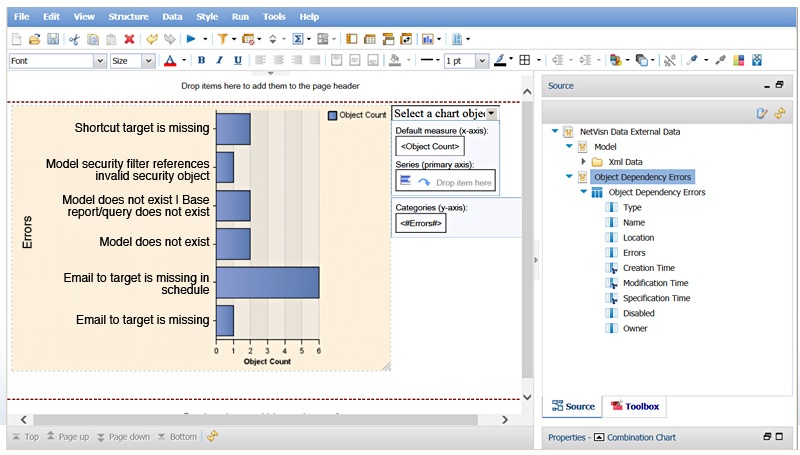Redo the action
This screenshot has width=800, height=455.
click(169, 39)
